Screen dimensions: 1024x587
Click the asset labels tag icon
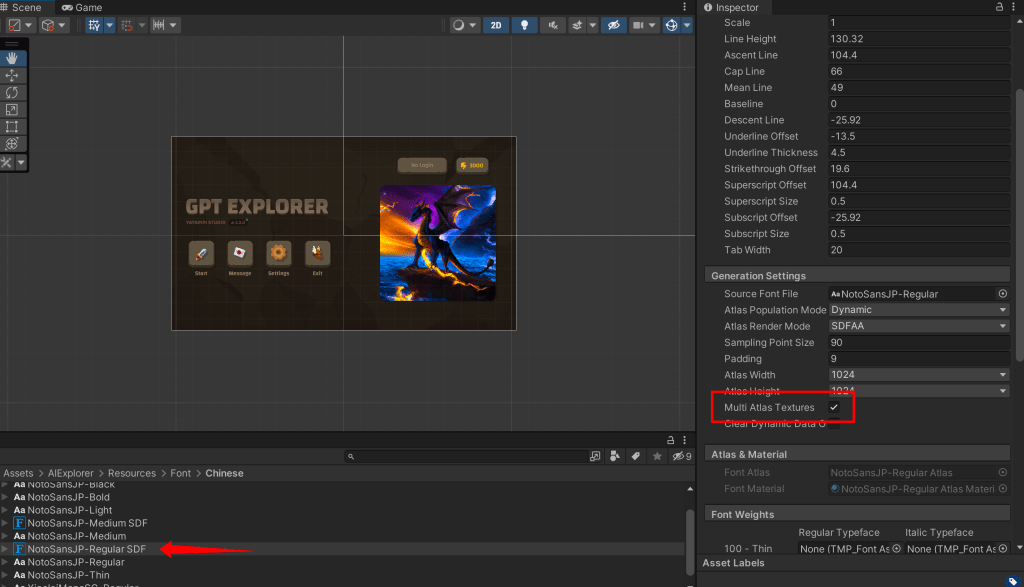coord(1013,580)
